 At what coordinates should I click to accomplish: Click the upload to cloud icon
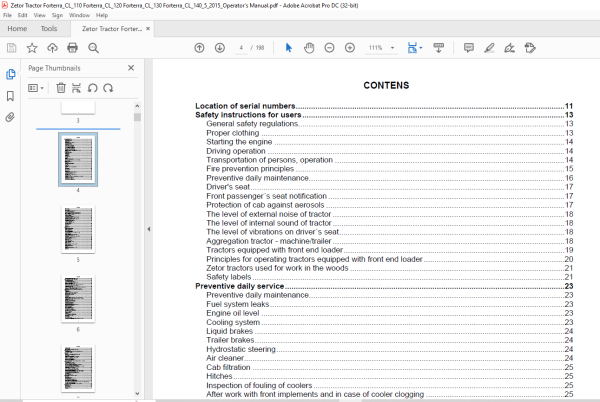coord(52,48)
